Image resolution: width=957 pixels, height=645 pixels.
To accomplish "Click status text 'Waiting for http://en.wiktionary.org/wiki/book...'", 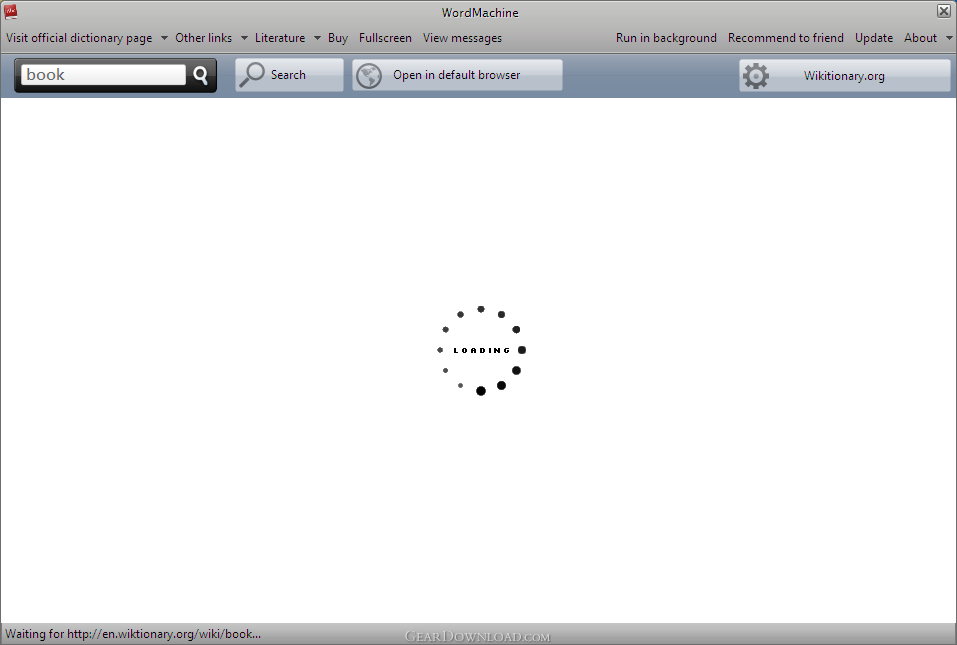I will (133, 634).
